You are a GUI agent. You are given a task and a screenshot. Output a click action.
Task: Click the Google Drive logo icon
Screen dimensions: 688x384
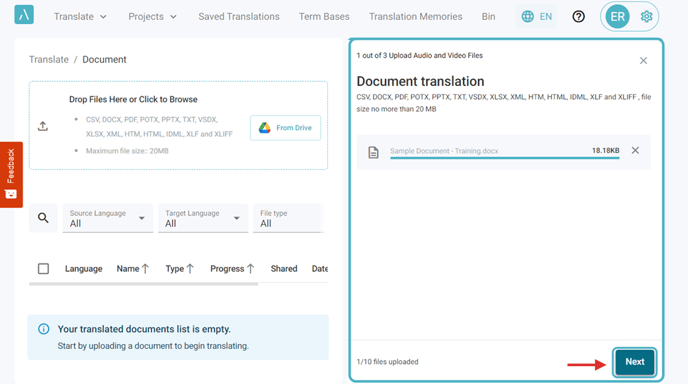click(x=265, y=128)
